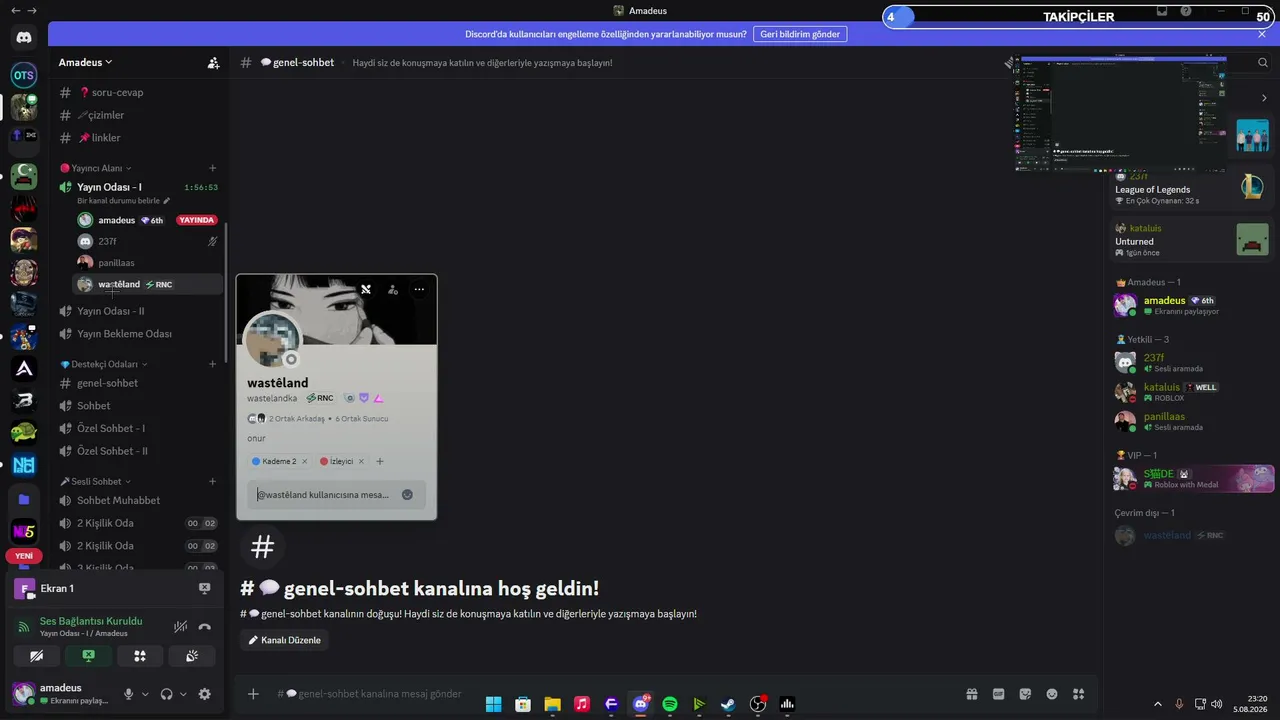Select panillaas in voice channel list
Screen dimensions: 1280x720
coord(148,263)
